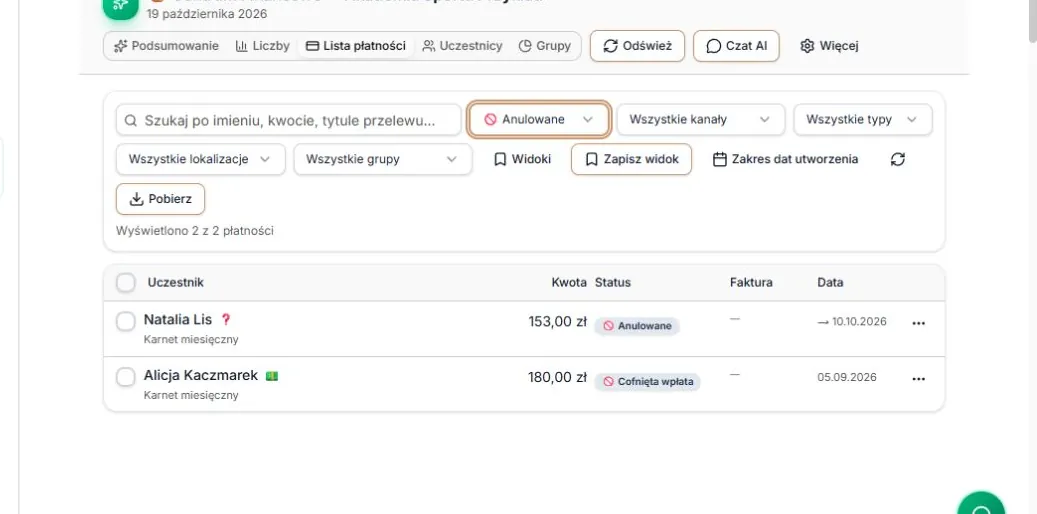Click the cash icon next to Alicja Kaczmarek
Screen dimensions: 1037x514
click(x=272, y=376)
